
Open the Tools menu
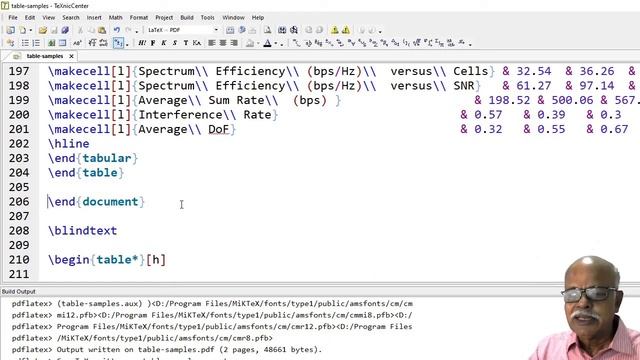tap(207, 18)
